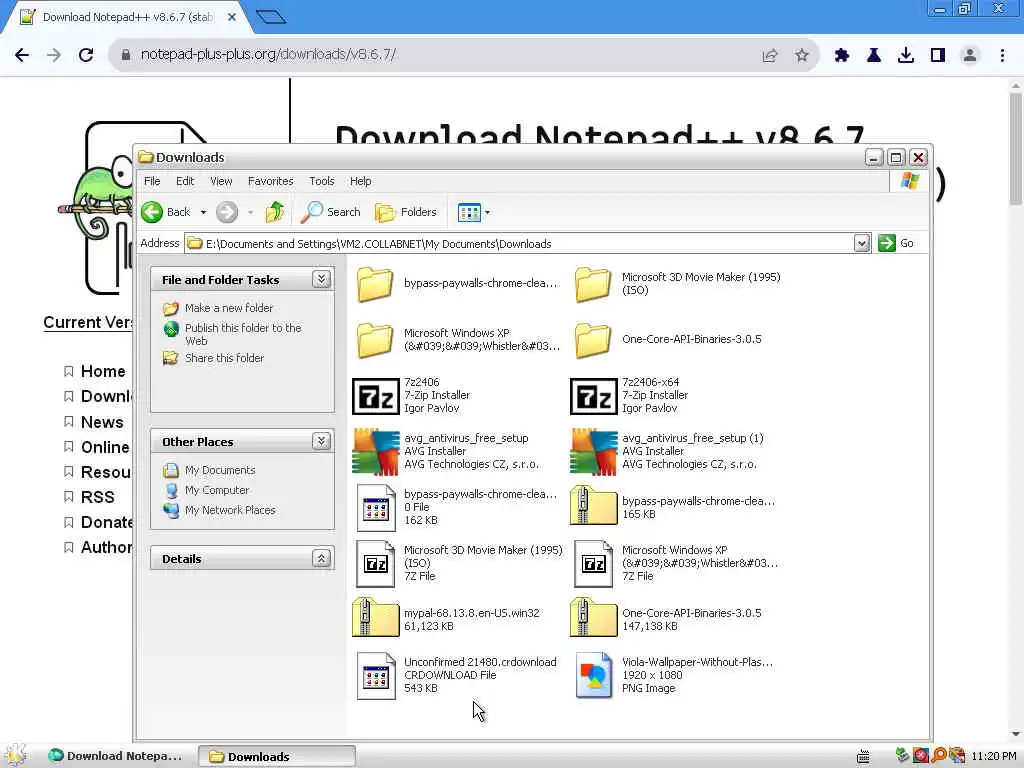Open the Edit menu
Viewport: 1024px width, 768px height.
tap(185, 181)
